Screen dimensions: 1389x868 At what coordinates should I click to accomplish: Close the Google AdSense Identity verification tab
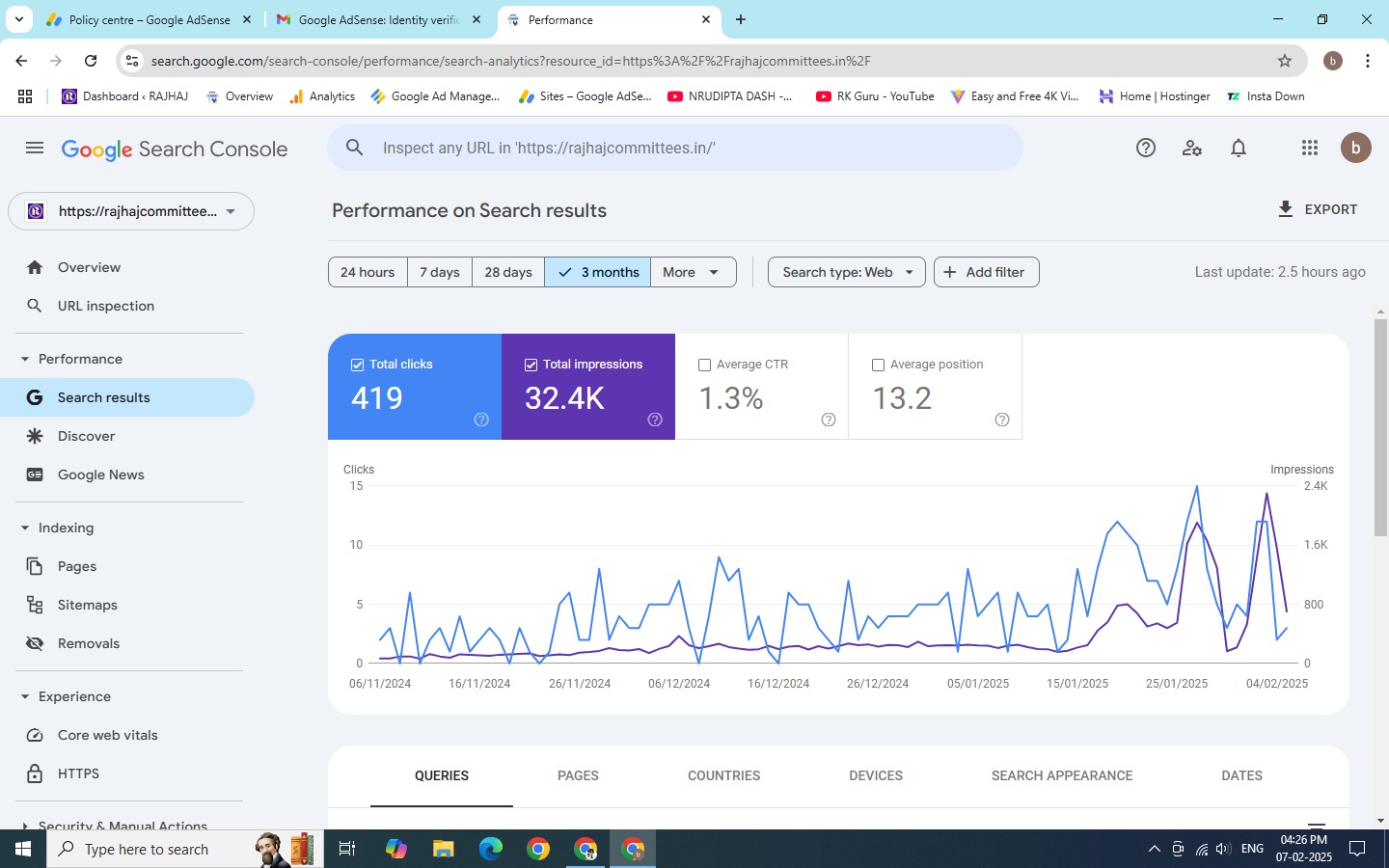coord(477,19)
